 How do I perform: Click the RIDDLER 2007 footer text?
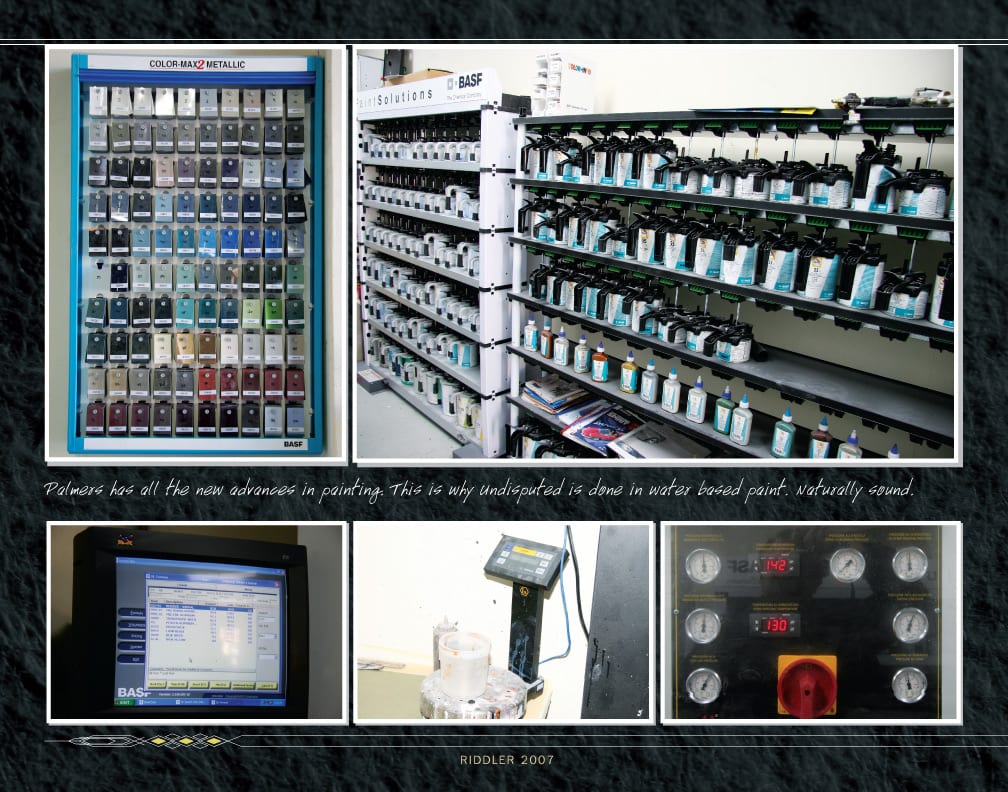506,760
